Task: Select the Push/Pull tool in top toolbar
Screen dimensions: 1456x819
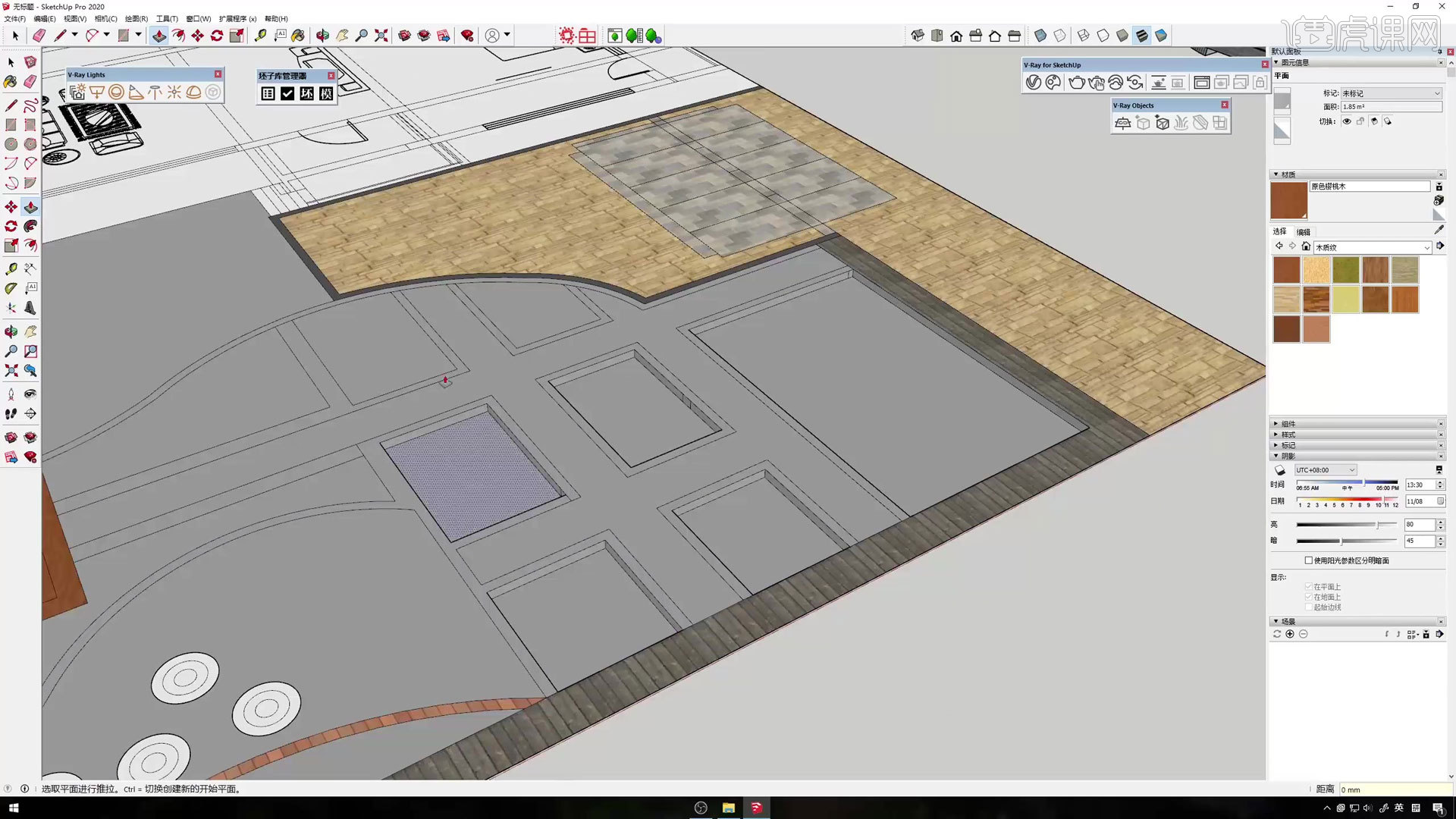Action: pos(158,36)
